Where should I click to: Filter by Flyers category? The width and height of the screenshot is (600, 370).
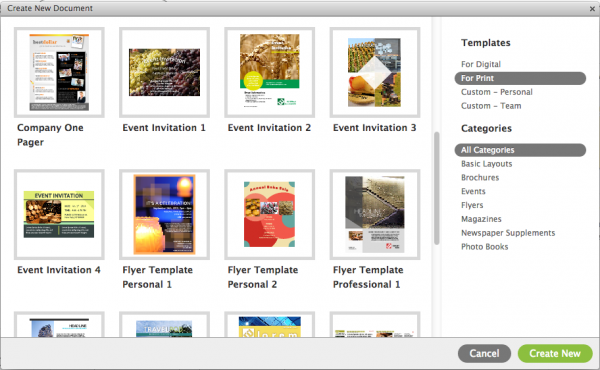pyautogui.click(x=472, y=205)
